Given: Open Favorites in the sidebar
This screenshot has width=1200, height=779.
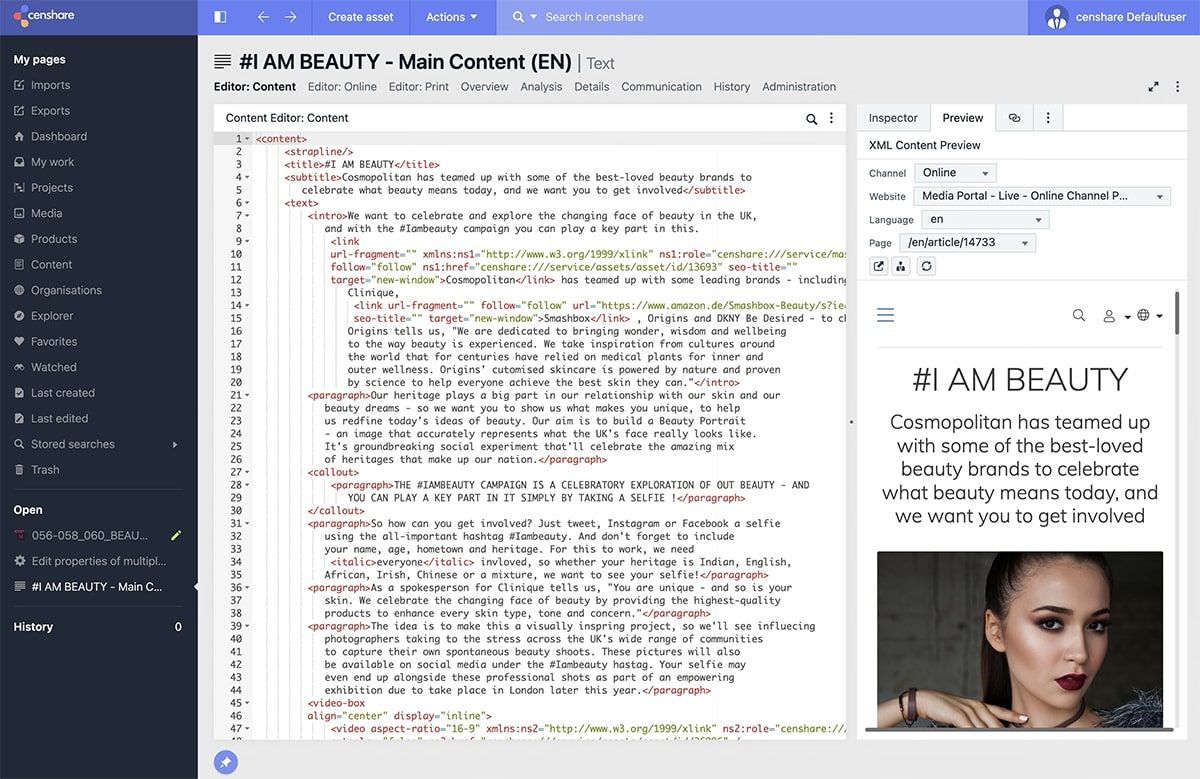Looking at the screenshot, I should point(54,341).
